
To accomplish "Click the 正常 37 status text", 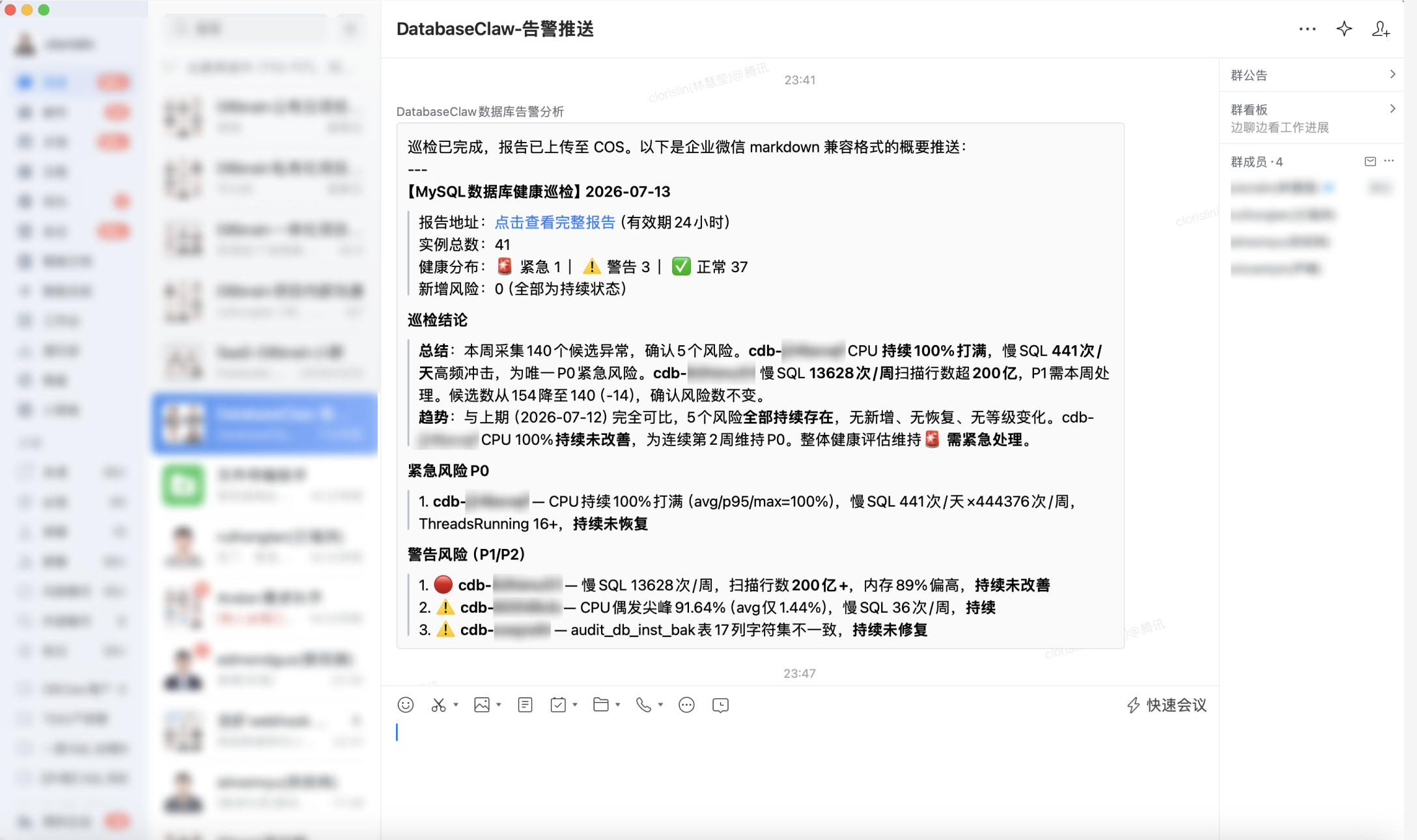I will [x=722, y=267].
